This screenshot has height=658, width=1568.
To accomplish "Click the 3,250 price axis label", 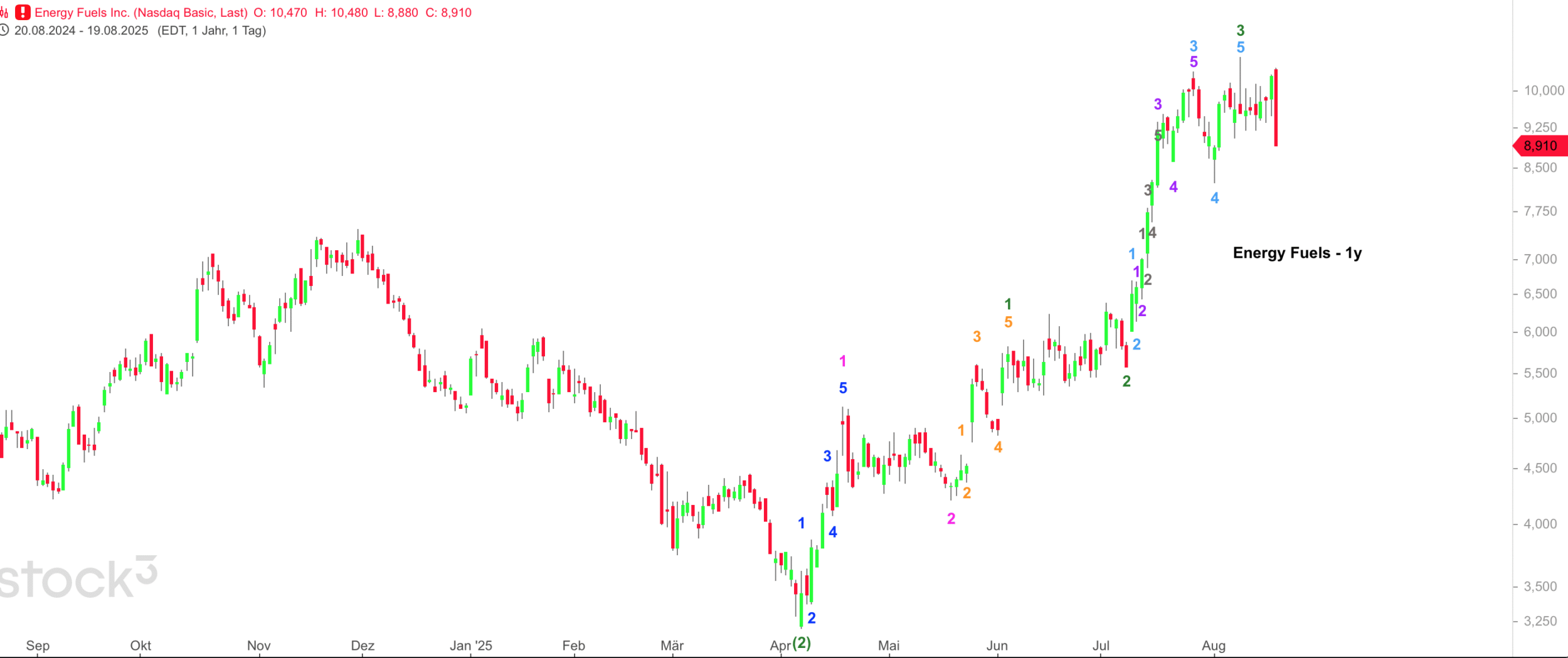I will pyautogui.click(x=1540, y=621).
